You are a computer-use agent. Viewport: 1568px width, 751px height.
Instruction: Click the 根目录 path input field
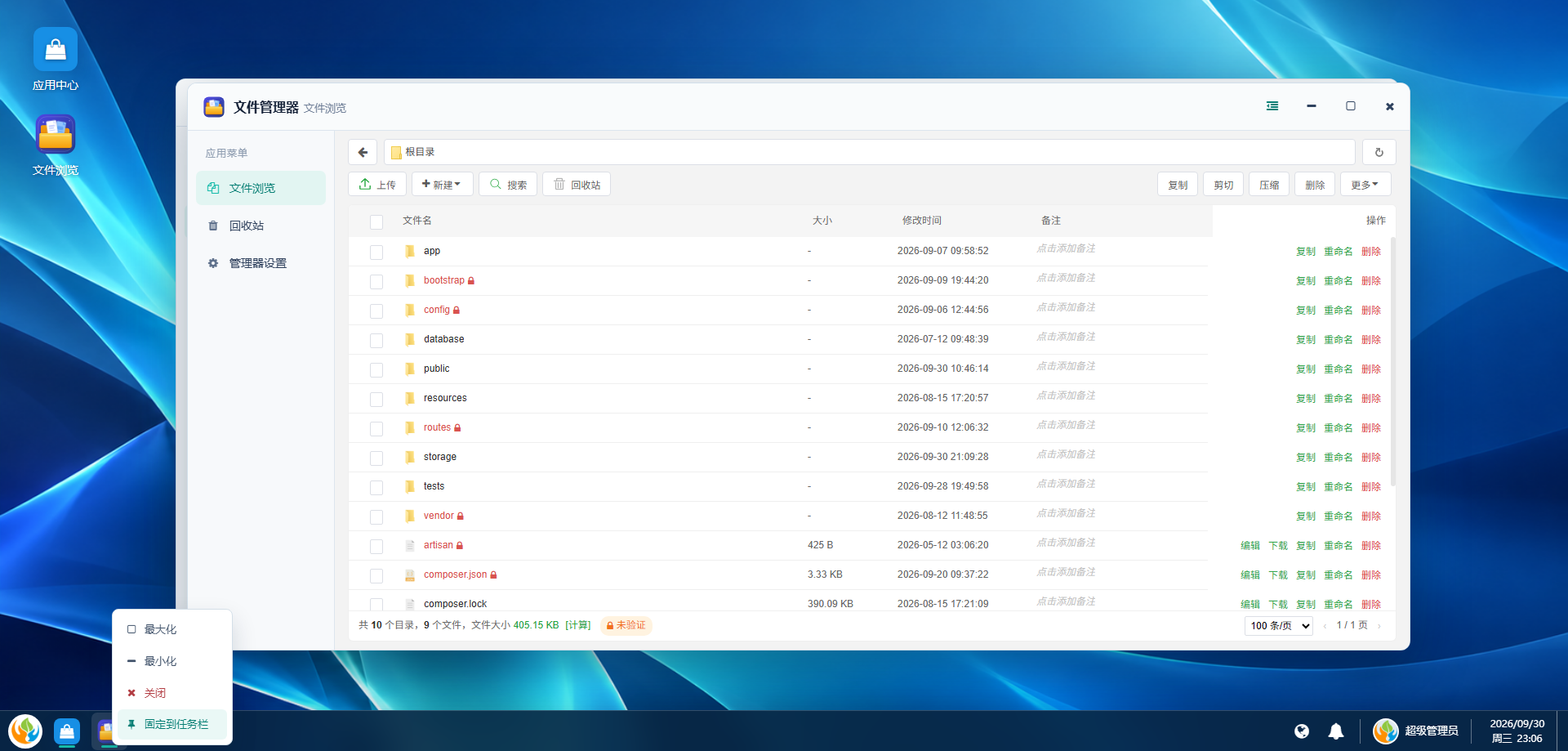tap(869, 152)
